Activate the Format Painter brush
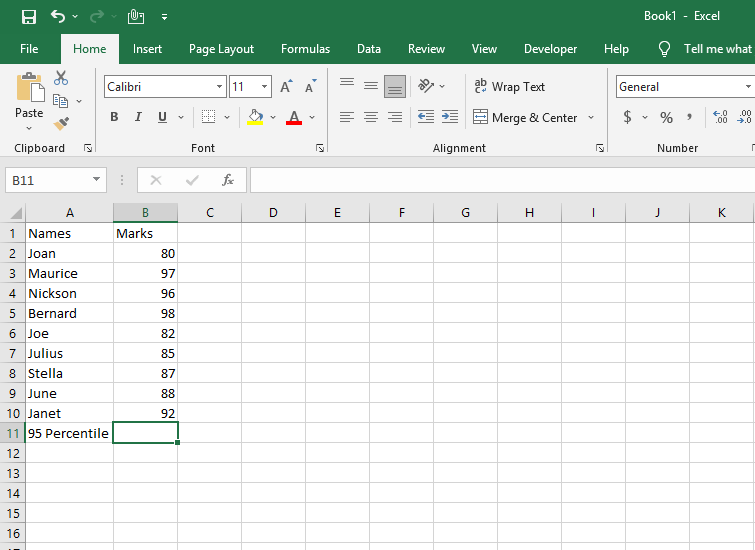 [61, 124]
